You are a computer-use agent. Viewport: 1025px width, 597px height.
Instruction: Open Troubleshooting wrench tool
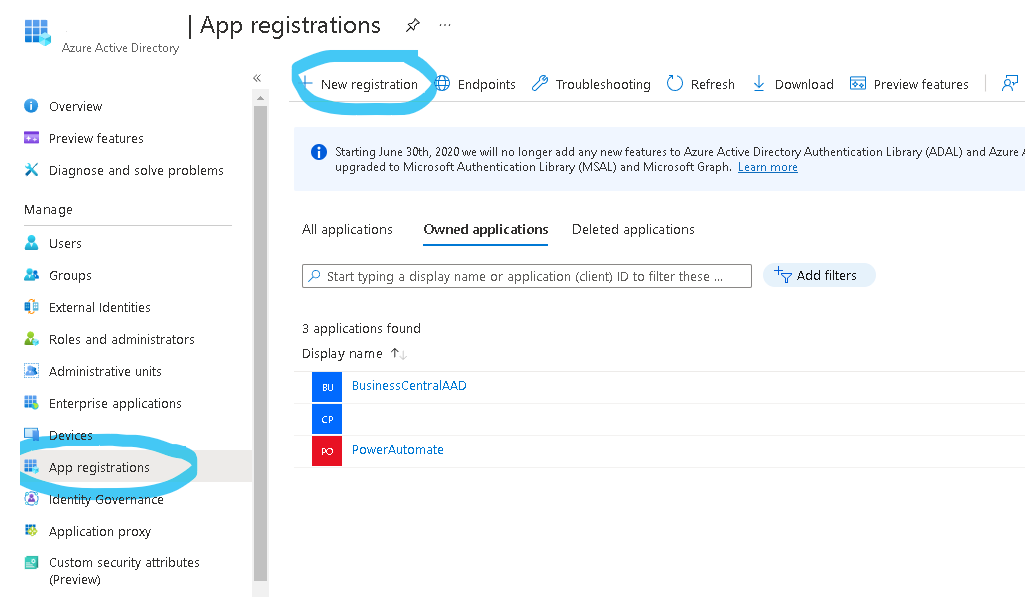pyautogui.click(x=591, y=85)
